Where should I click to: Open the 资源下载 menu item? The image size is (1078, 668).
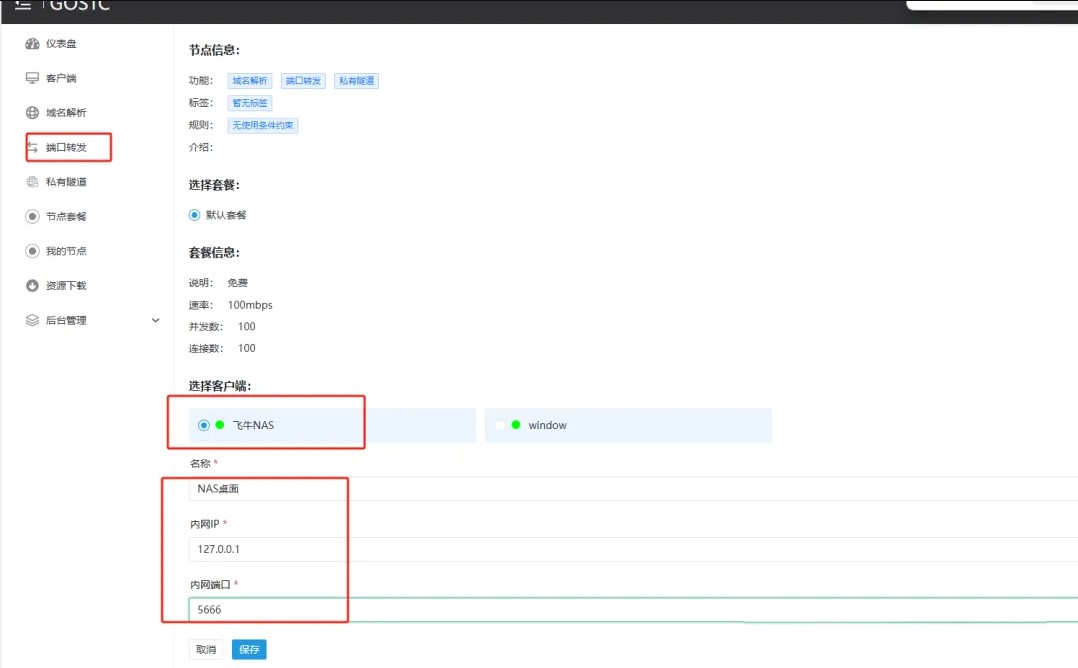66,286
